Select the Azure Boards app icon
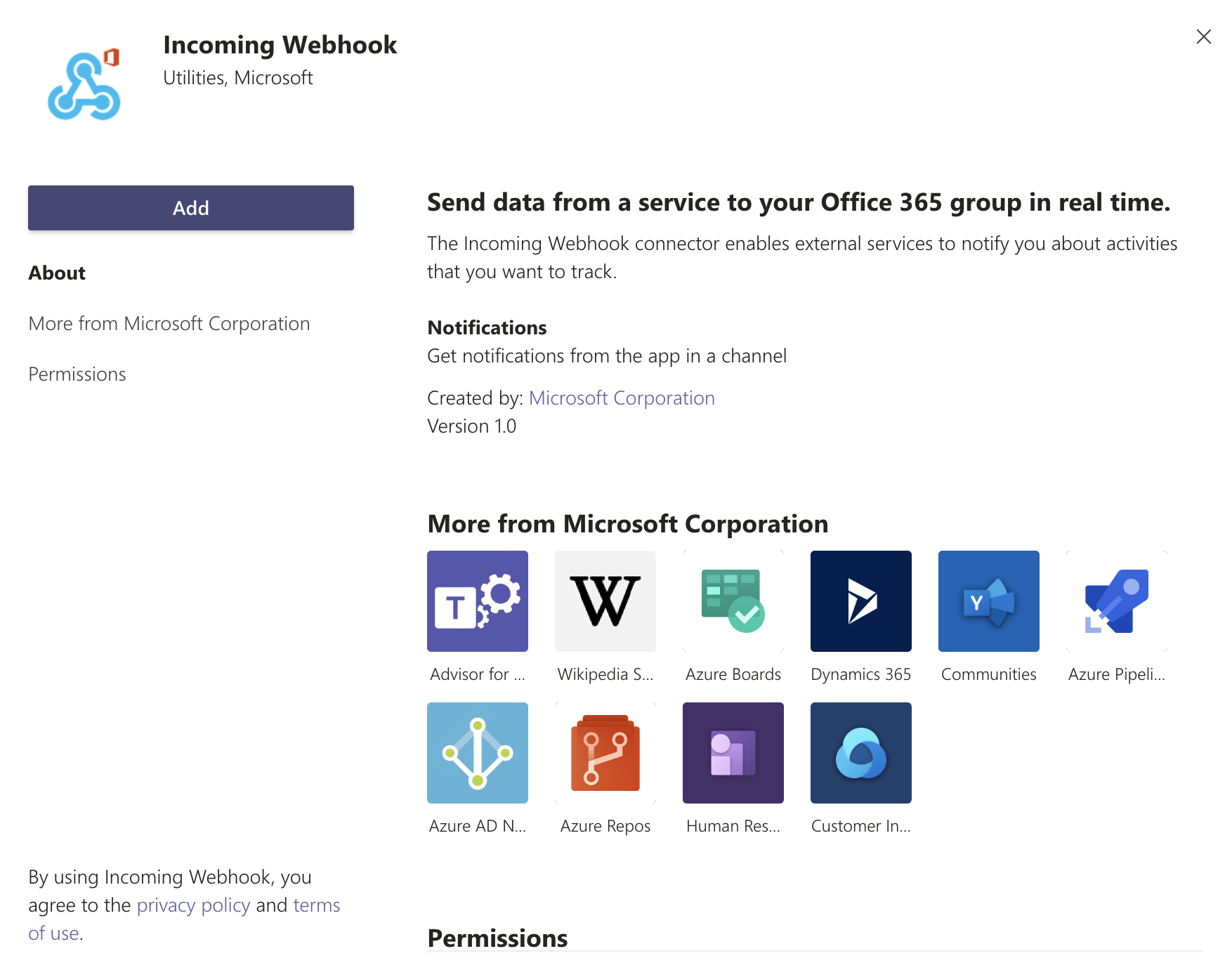The image size is (1232, 970). 733,601
